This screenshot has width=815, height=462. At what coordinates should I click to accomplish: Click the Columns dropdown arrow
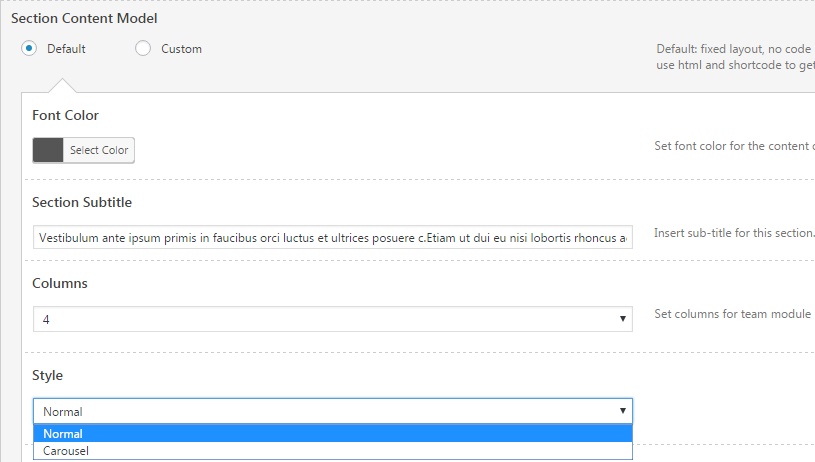click(x=623, y=319)
